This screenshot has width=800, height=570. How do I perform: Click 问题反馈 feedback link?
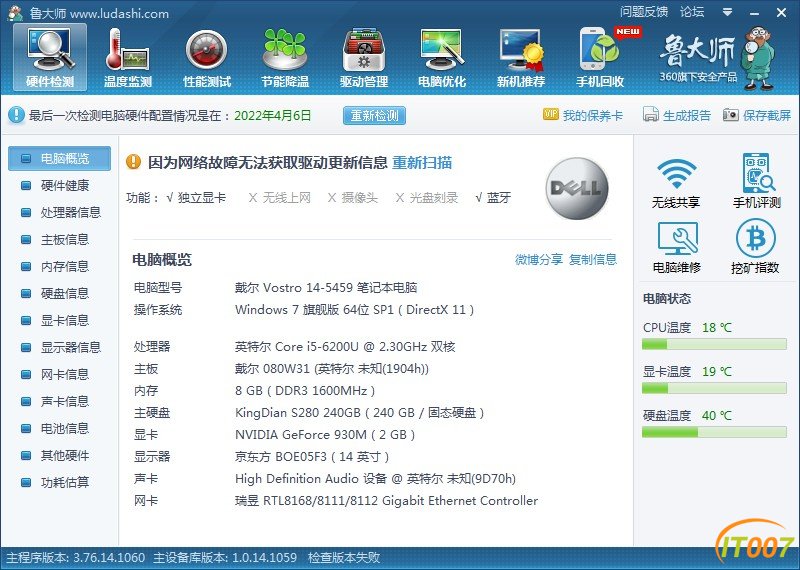[644, 12]
